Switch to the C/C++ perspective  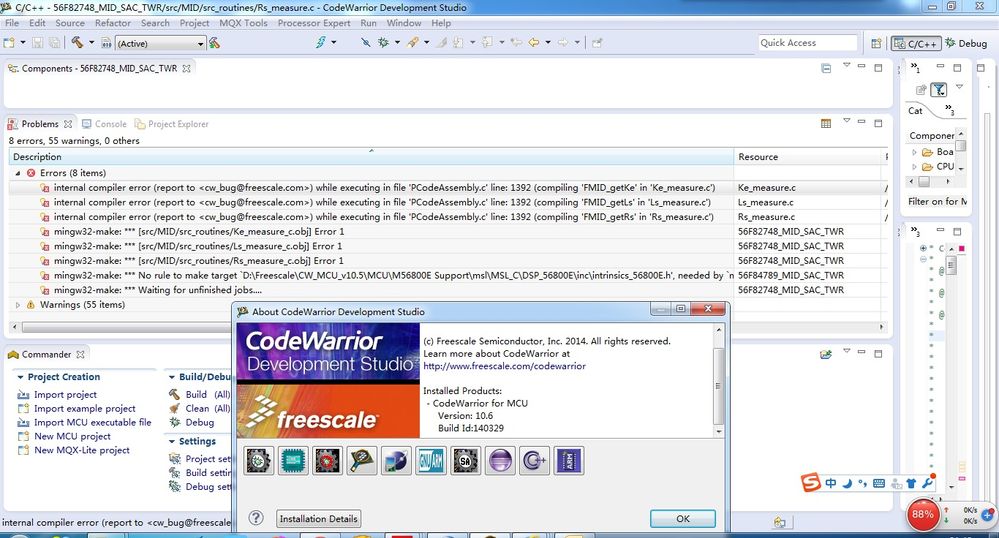click(916, 43)
